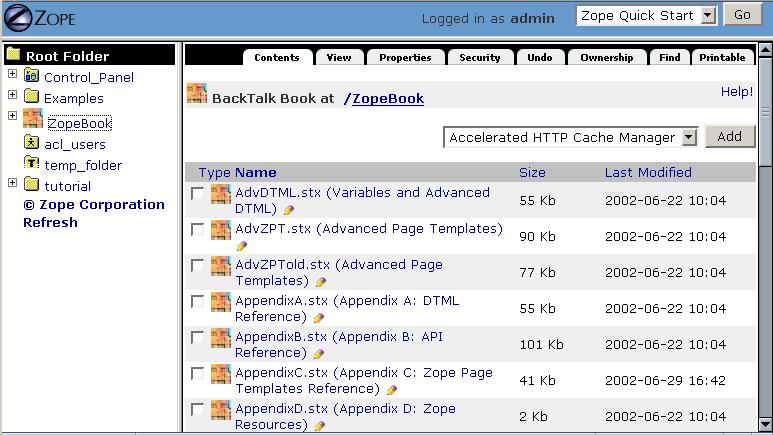This screenshot has height=435, width=773.
Task: Tick the AppendixB.stx checkbox
Action: tap(197, 337)
